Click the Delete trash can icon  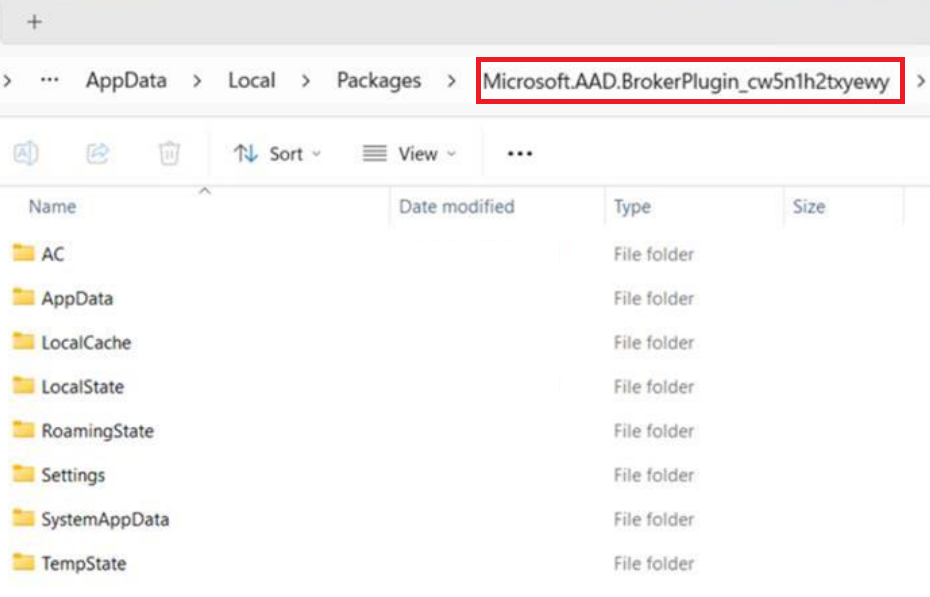point(169,154)
